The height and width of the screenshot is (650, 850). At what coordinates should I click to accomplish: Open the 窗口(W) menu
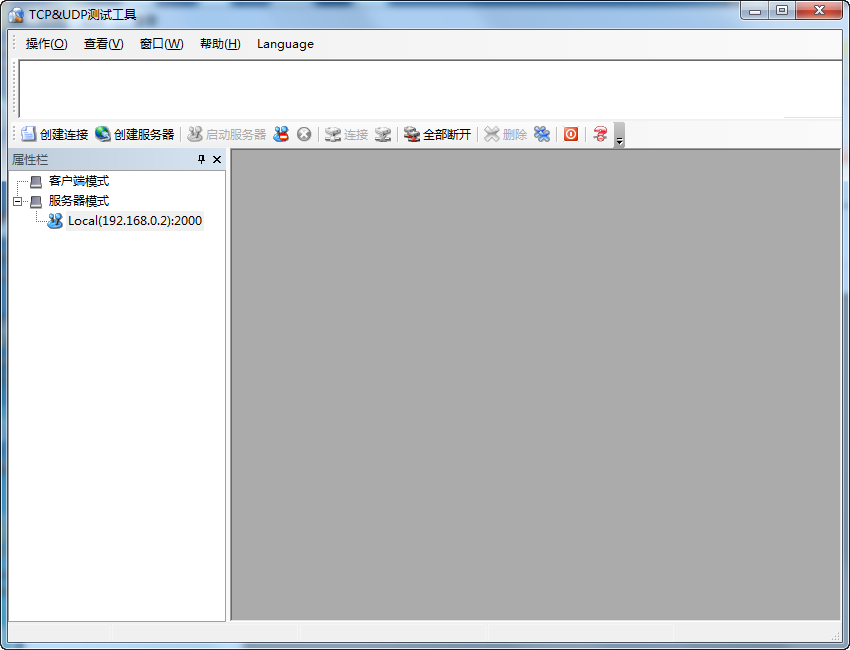coord(162,44)
